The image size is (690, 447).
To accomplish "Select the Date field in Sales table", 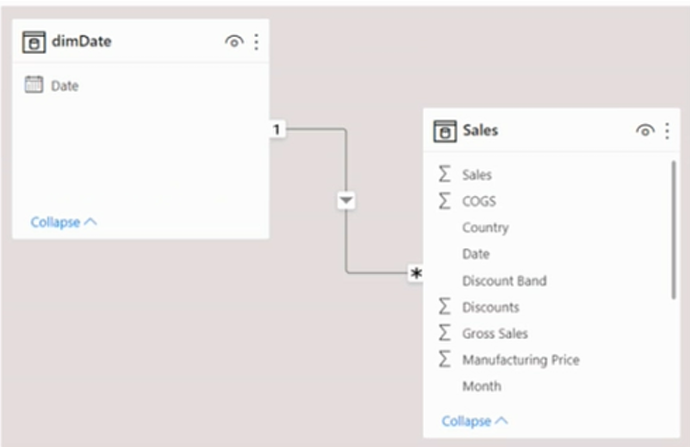I will [x=476, y=254].
